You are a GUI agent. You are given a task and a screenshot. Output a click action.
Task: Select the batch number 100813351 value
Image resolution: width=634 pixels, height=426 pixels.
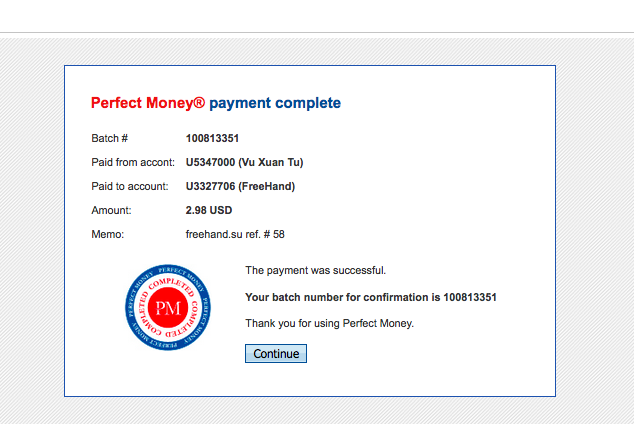click(212, 138)
